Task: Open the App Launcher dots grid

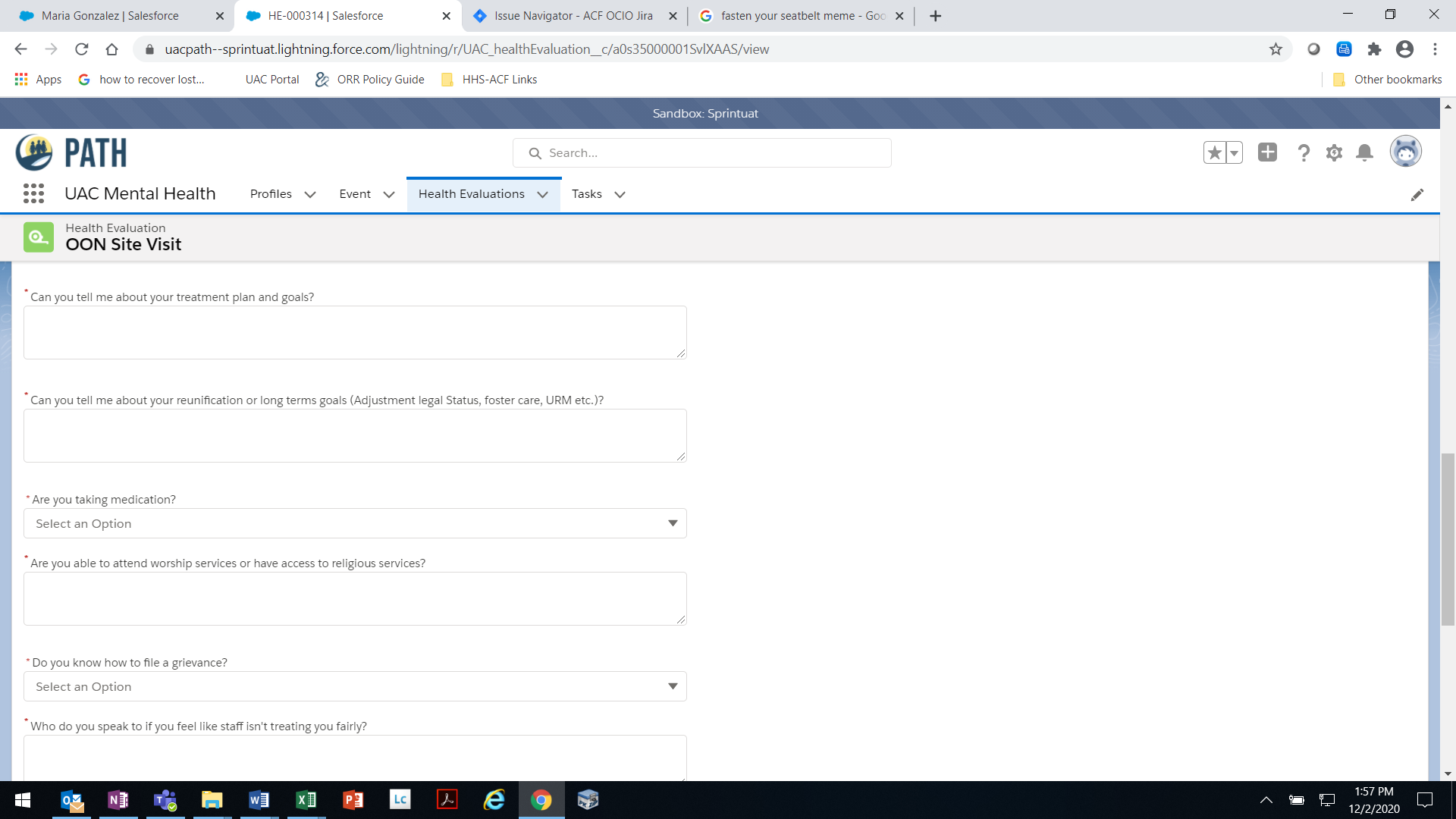Action: (x=33, y=194)
